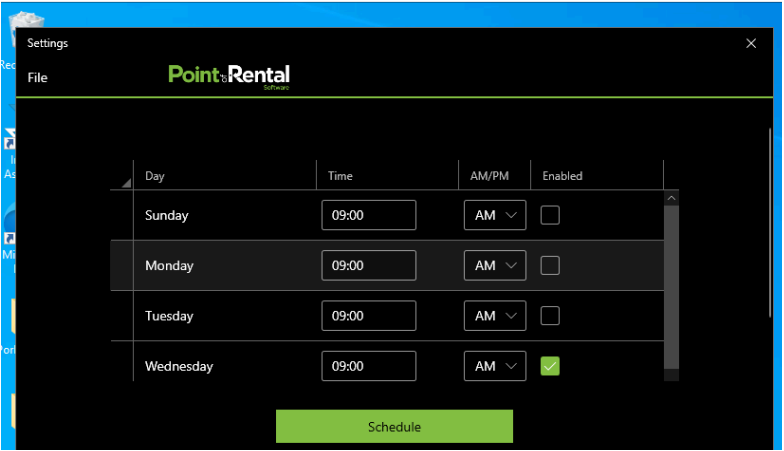Open the File menu

point(38,78)
